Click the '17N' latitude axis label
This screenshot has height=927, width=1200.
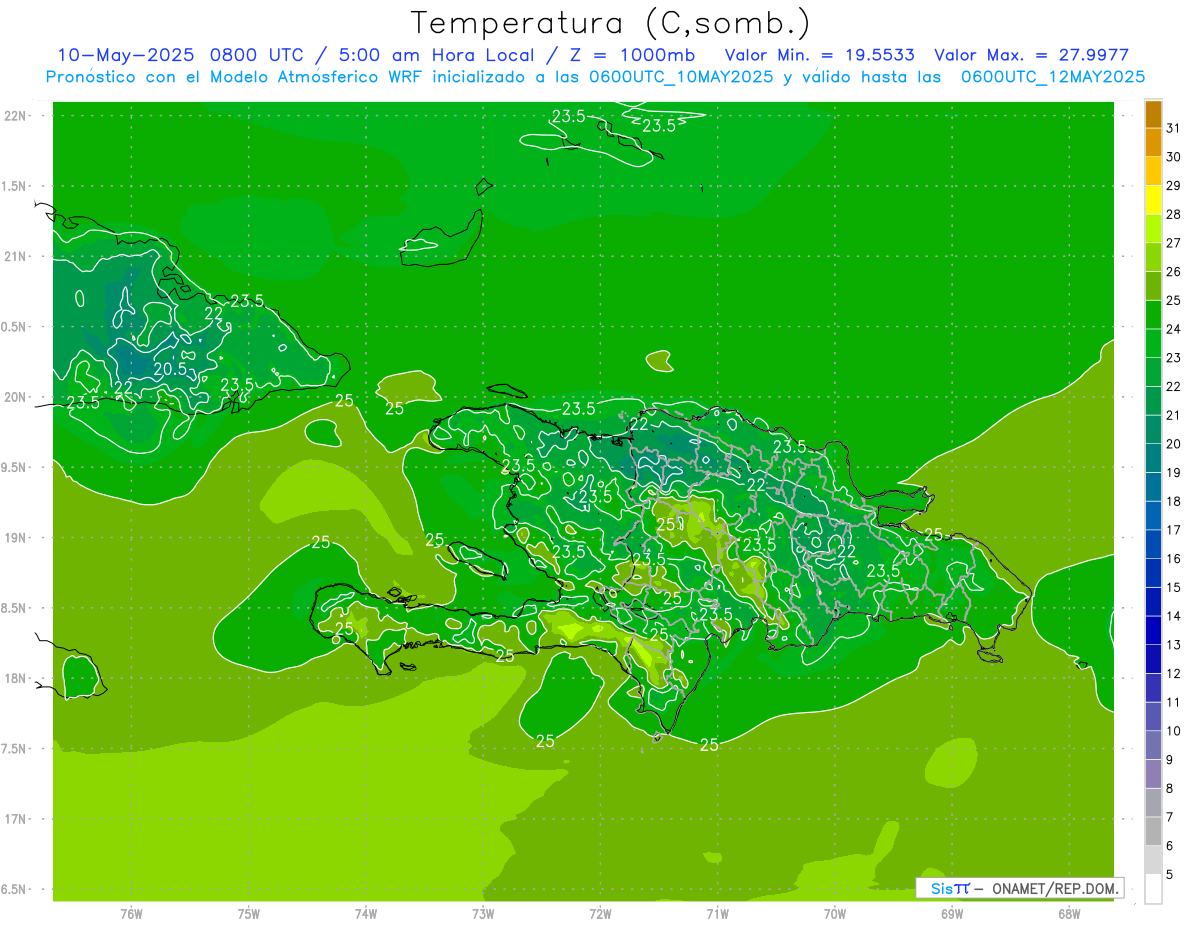coord(16,819)
